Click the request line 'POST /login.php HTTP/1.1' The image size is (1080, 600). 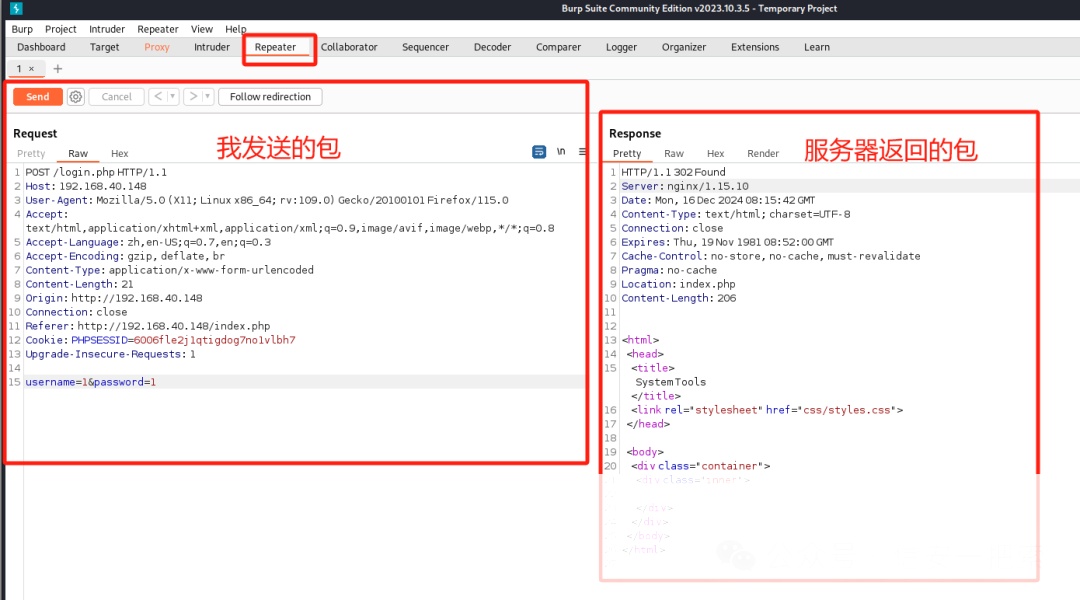(x=96, y=172)
